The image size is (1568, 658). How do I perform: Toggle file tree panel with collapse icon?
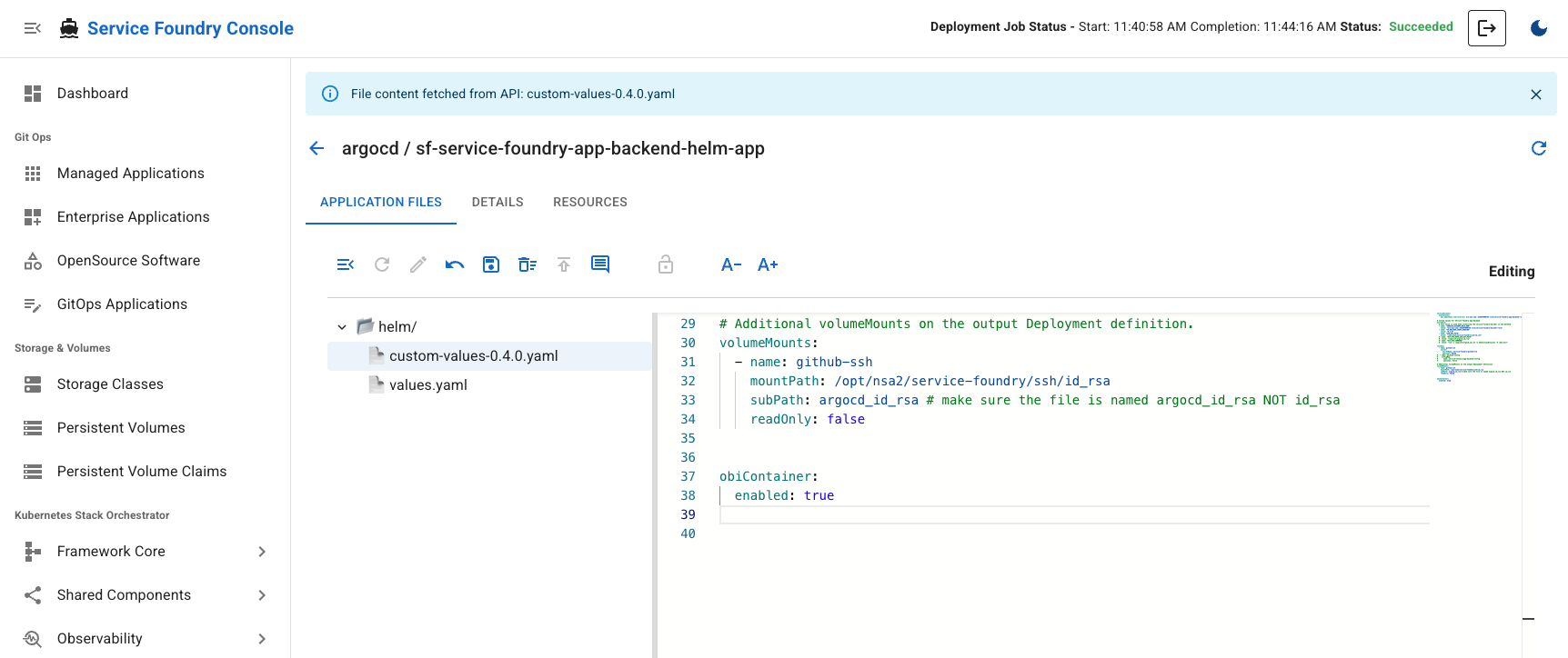click(x=346, y=264)
